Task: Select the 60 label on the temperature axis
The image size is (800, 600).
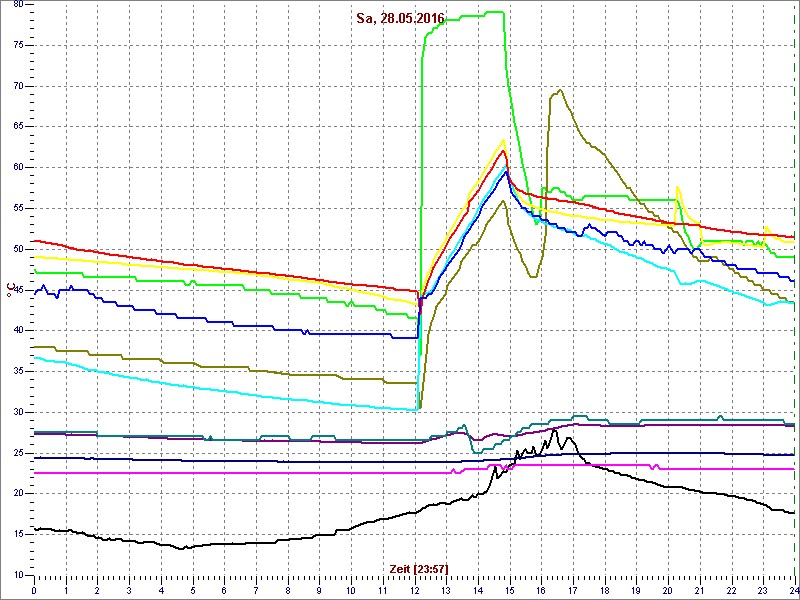Action: tap(17, 168)
